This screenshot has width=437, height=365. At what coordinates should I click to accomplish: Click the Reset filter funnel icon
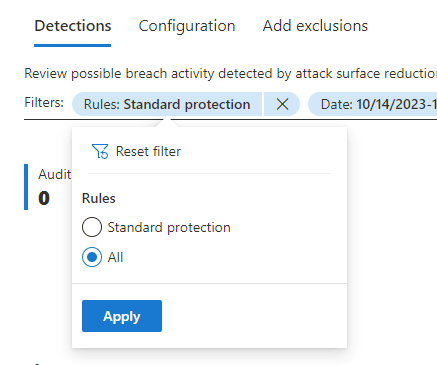[x=100, y=151]
